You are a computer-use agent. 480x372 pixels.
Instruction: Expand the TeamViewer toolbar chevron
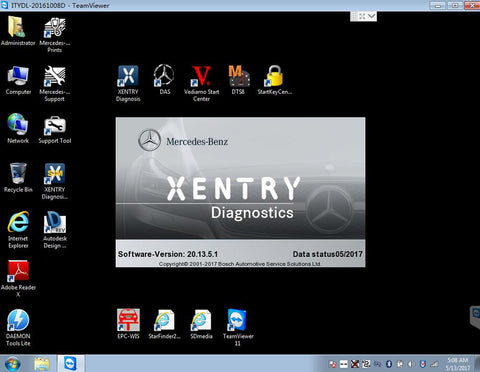[x=371, y=16]
